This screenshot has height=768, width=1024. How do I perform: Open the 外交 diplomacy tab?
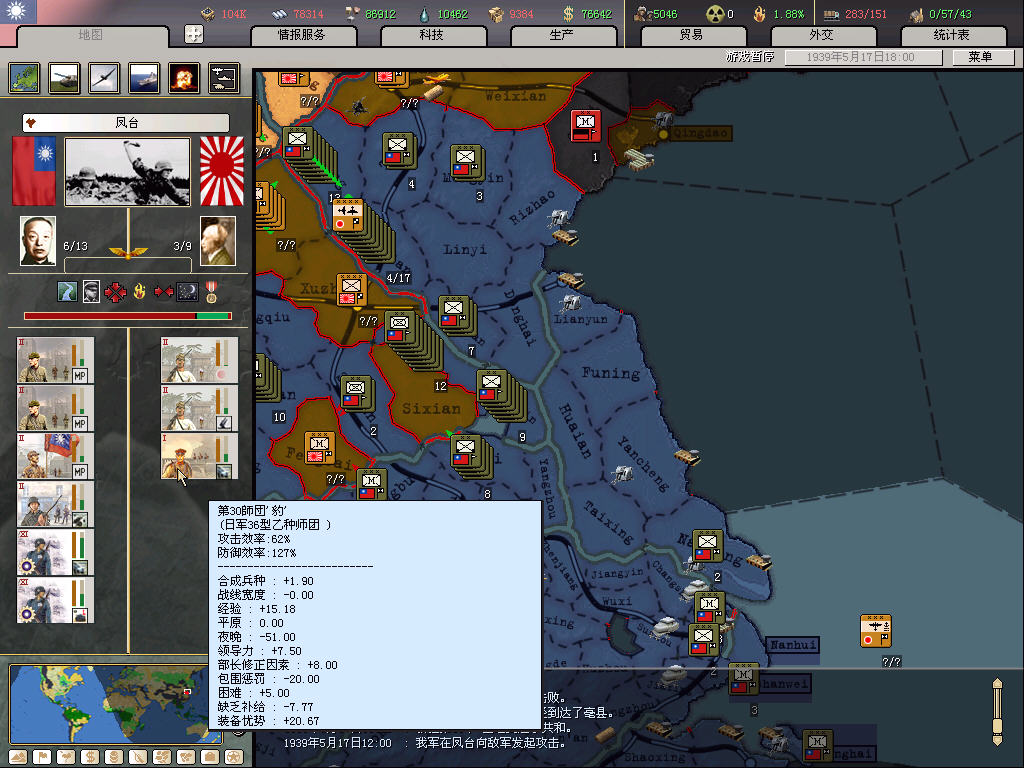820,35
